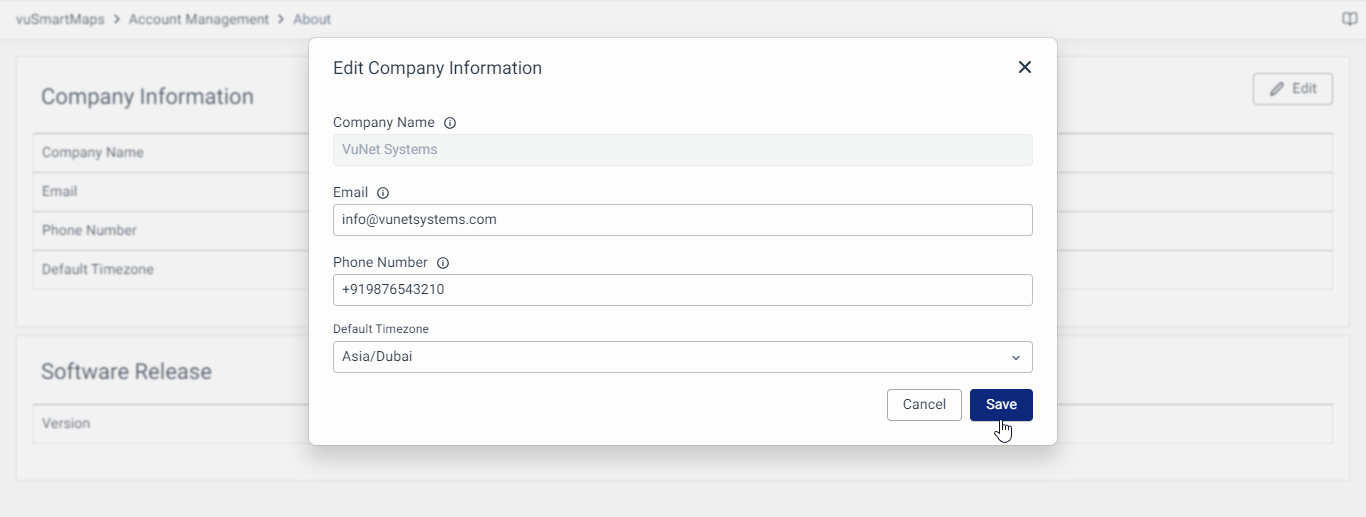The width and height of the screenshot is (1366, 517).
Task: Click the info icon next to Email label
Action: (x=383, y=193)
